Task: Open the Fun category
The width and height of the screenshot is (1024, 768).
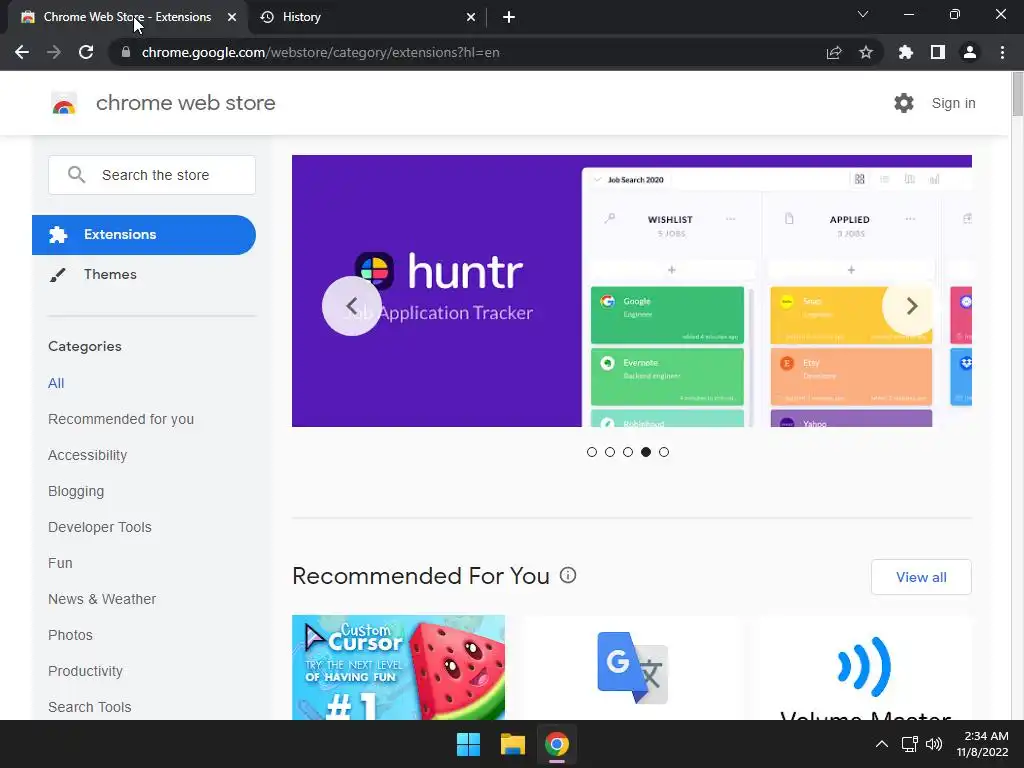Action: (x=60, y=563)
